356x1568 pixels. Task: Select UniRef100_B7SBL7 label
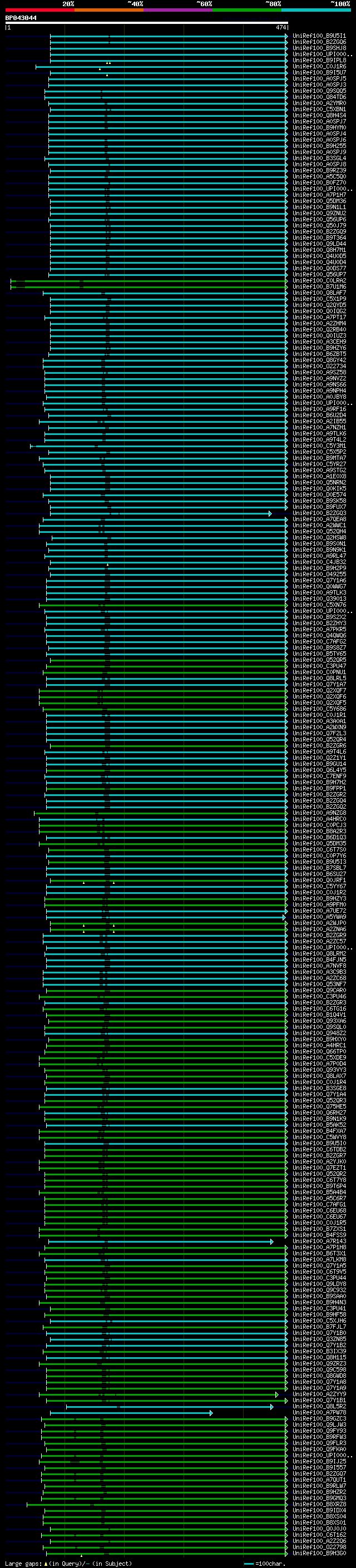[x=319, y=867]
